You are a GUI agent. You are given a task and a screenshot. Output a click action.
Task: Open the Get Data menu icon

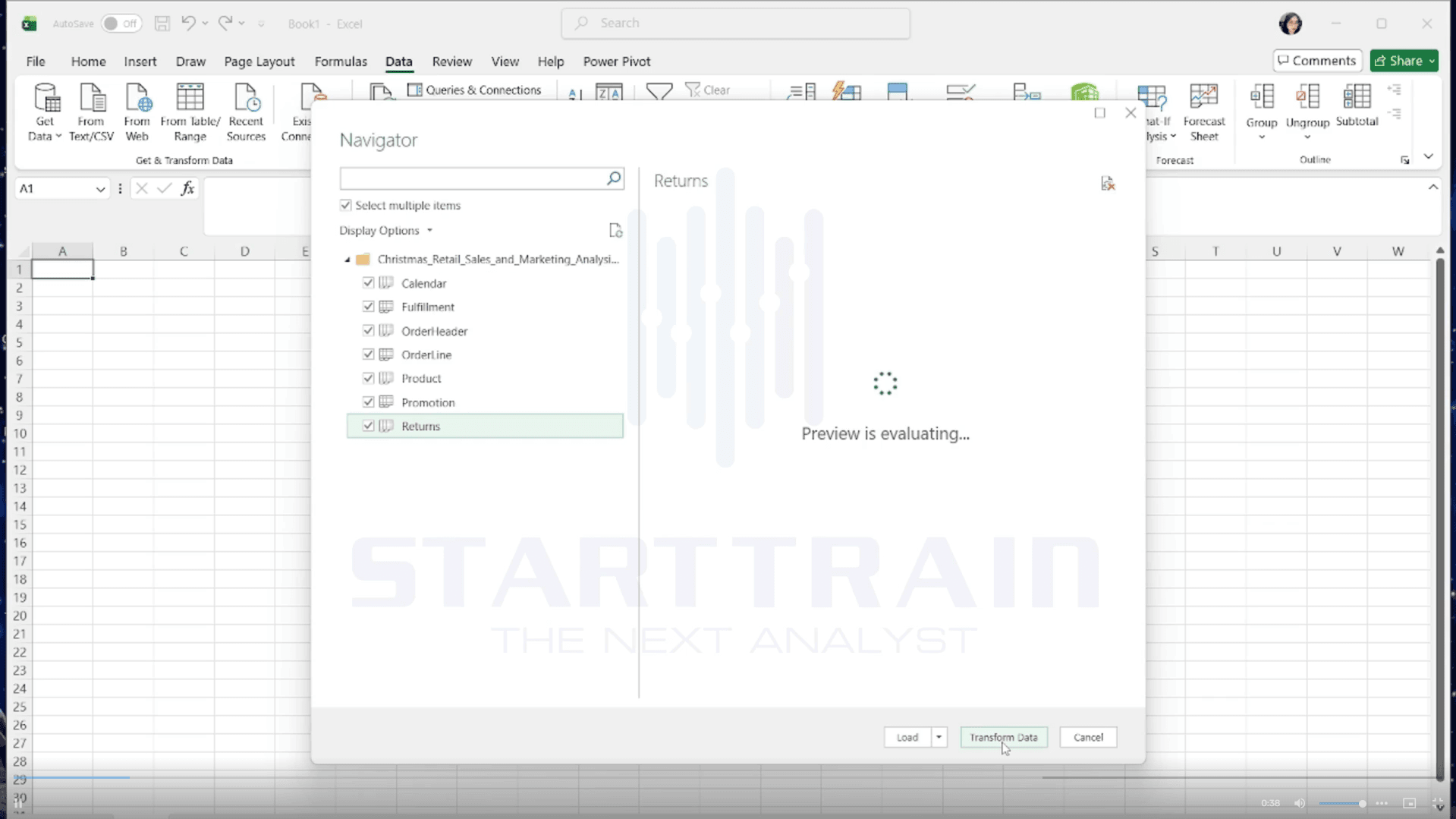click(x=45, y=112)
